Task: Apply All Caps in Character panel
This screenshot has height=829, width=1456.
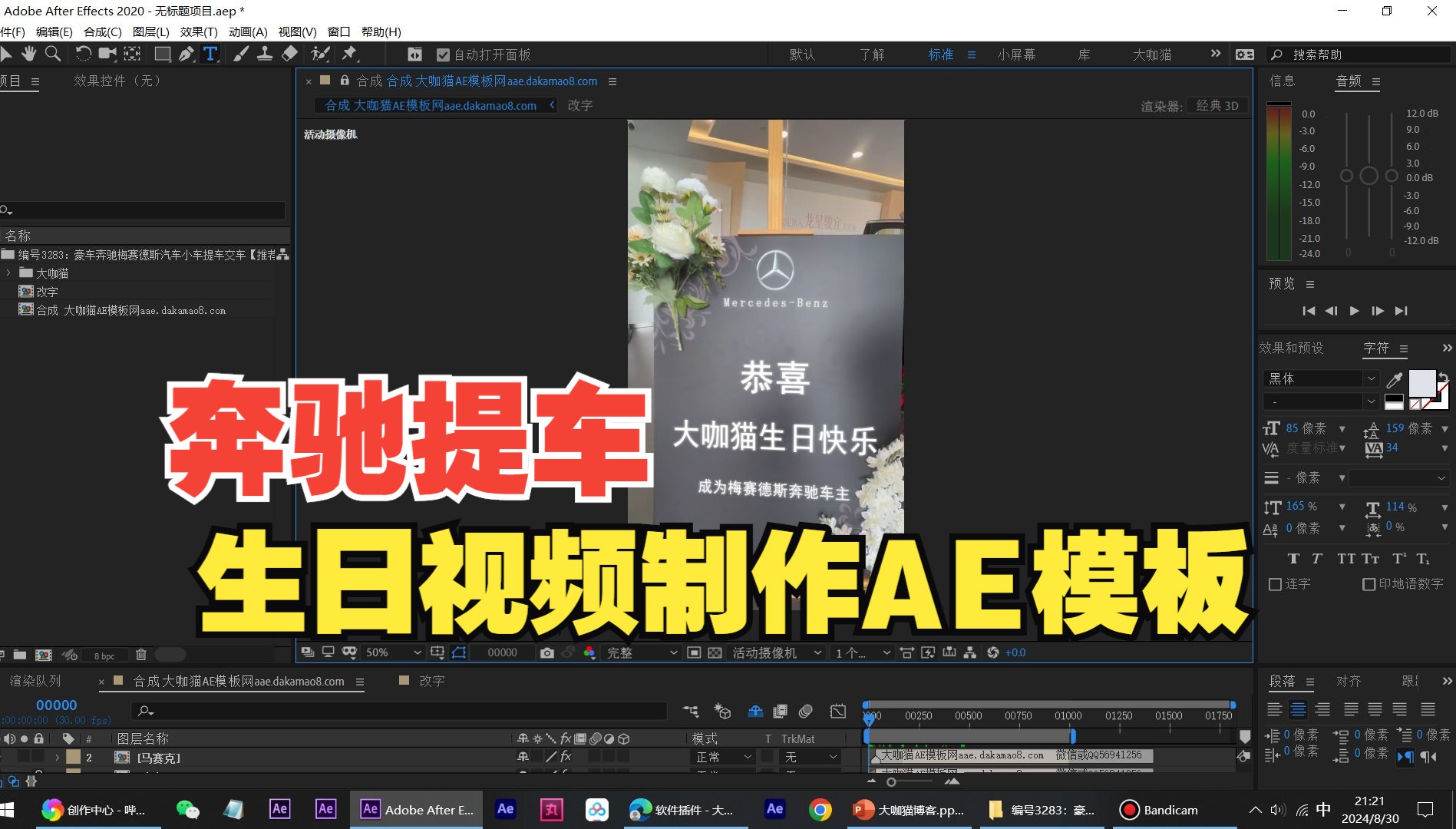Action: pos(1346,559)
